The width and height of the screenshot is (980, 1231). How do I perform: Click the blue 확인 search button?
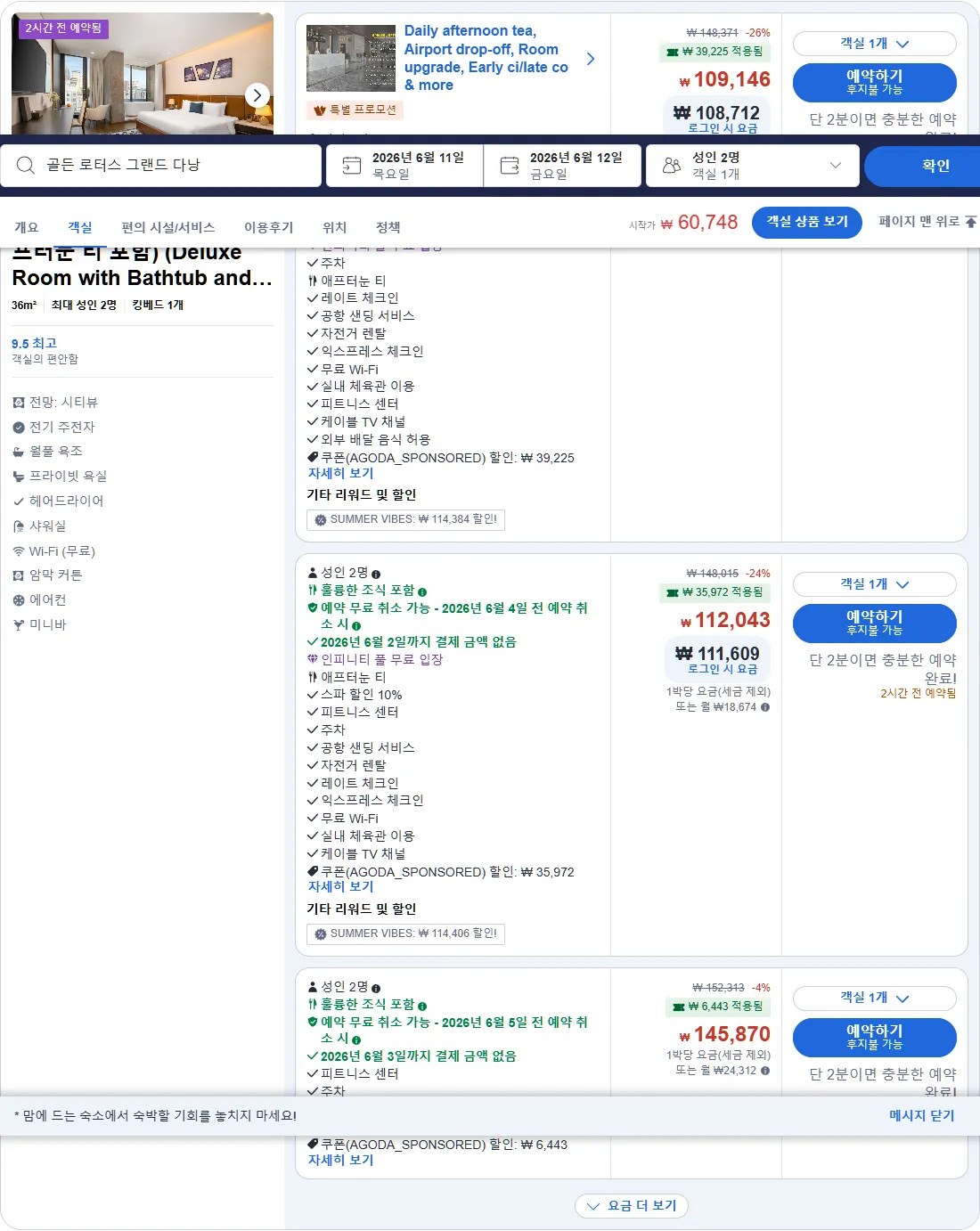921,166
